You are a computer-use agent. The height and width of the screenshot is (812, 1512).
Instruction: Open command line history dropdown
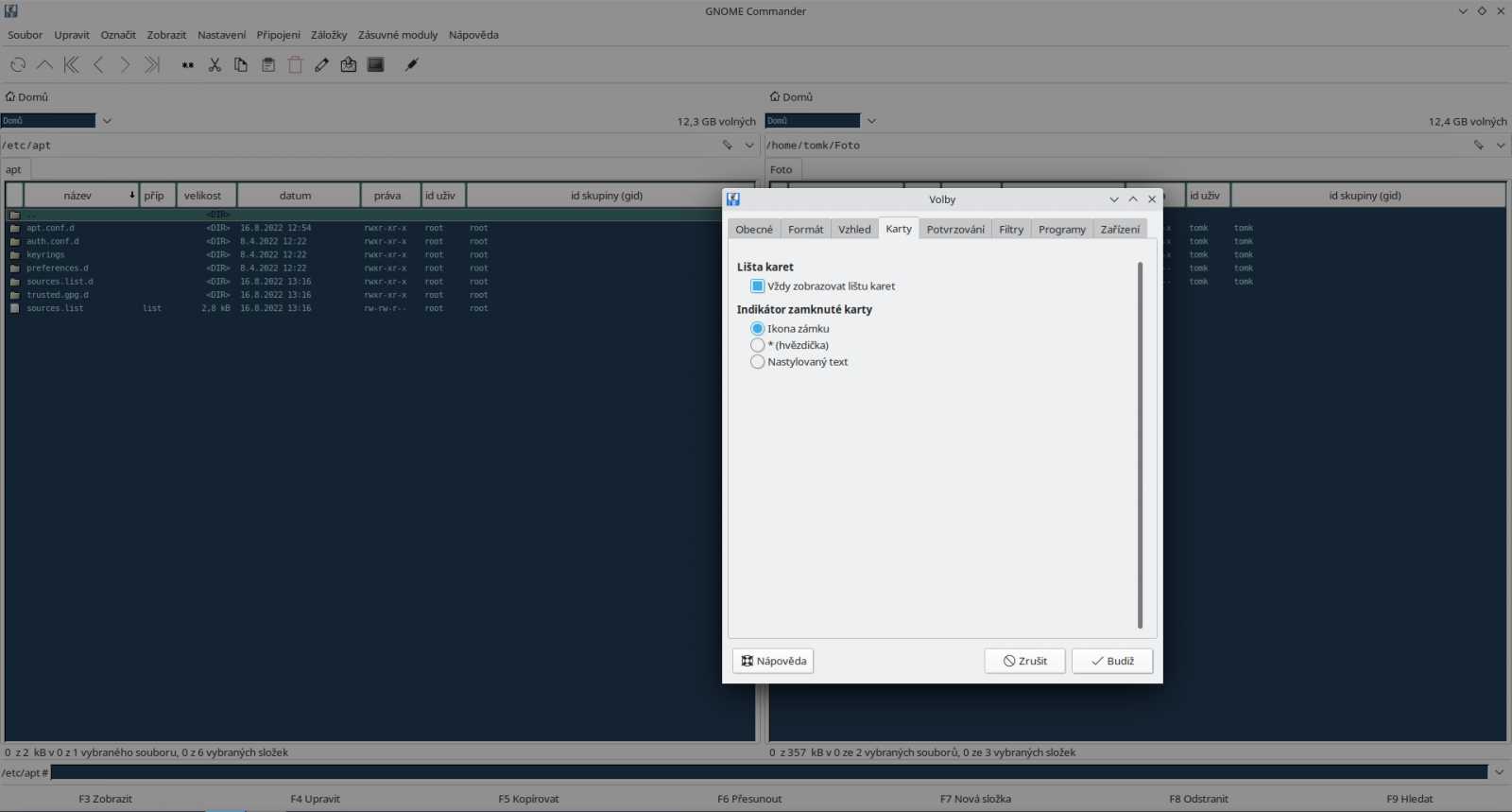(x=1499, y=772)
